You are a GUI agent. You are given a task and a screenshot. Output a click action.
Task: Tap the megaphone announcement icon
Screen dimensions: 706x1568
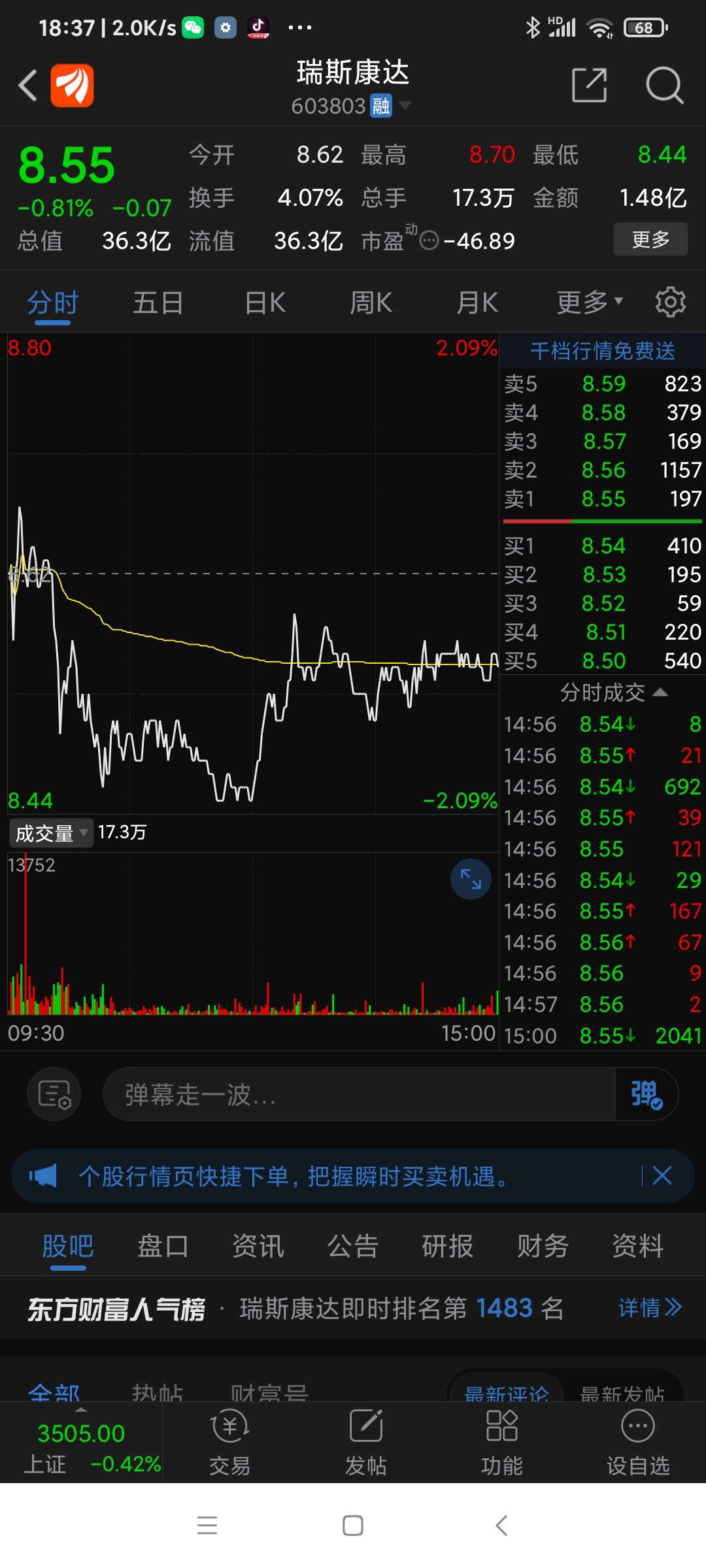[43, 1176]
